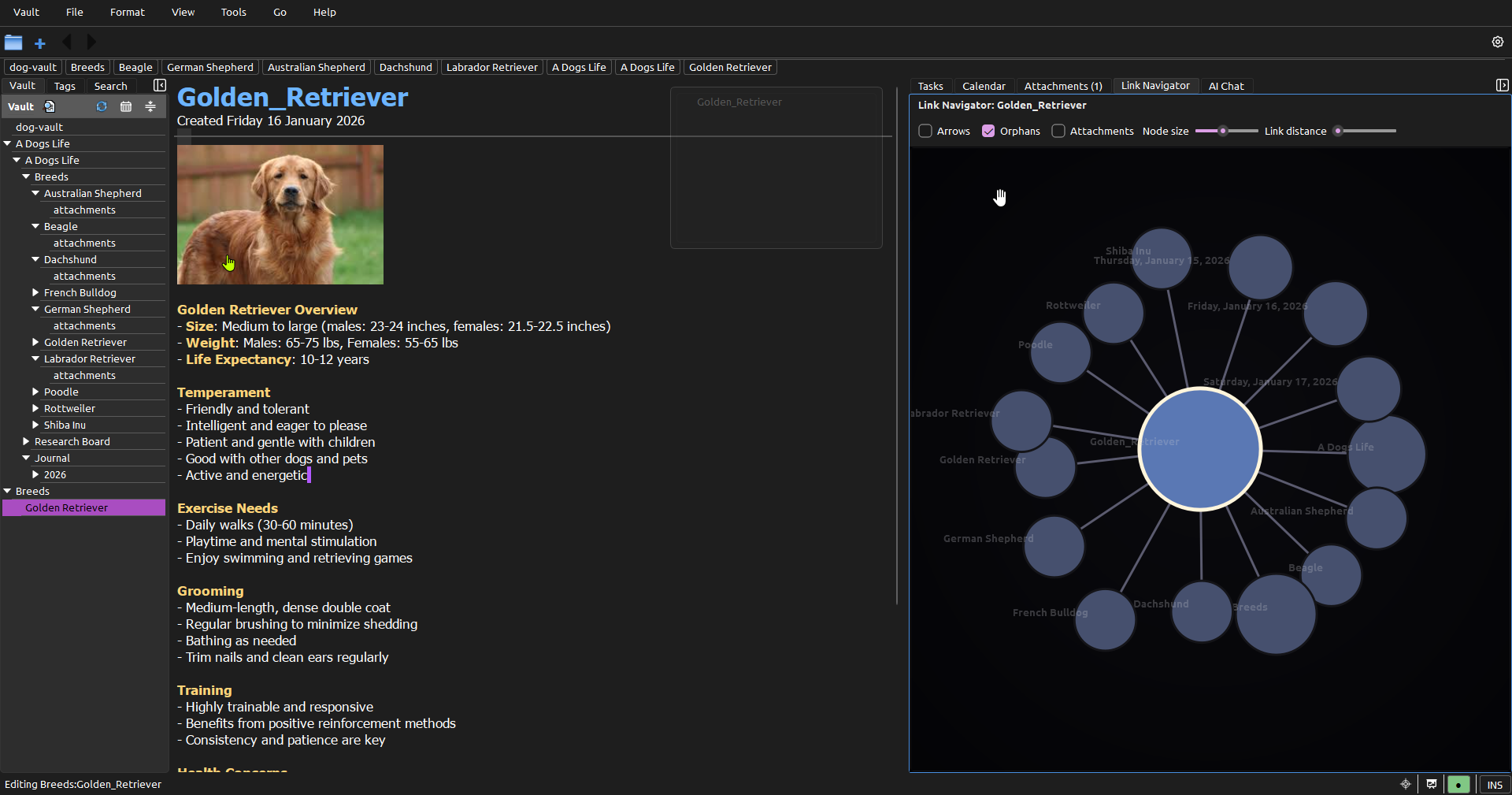Screen dimensions: 1512x795
Task: Click the presentation icon in the status bar
Action: click(1432, 784)
